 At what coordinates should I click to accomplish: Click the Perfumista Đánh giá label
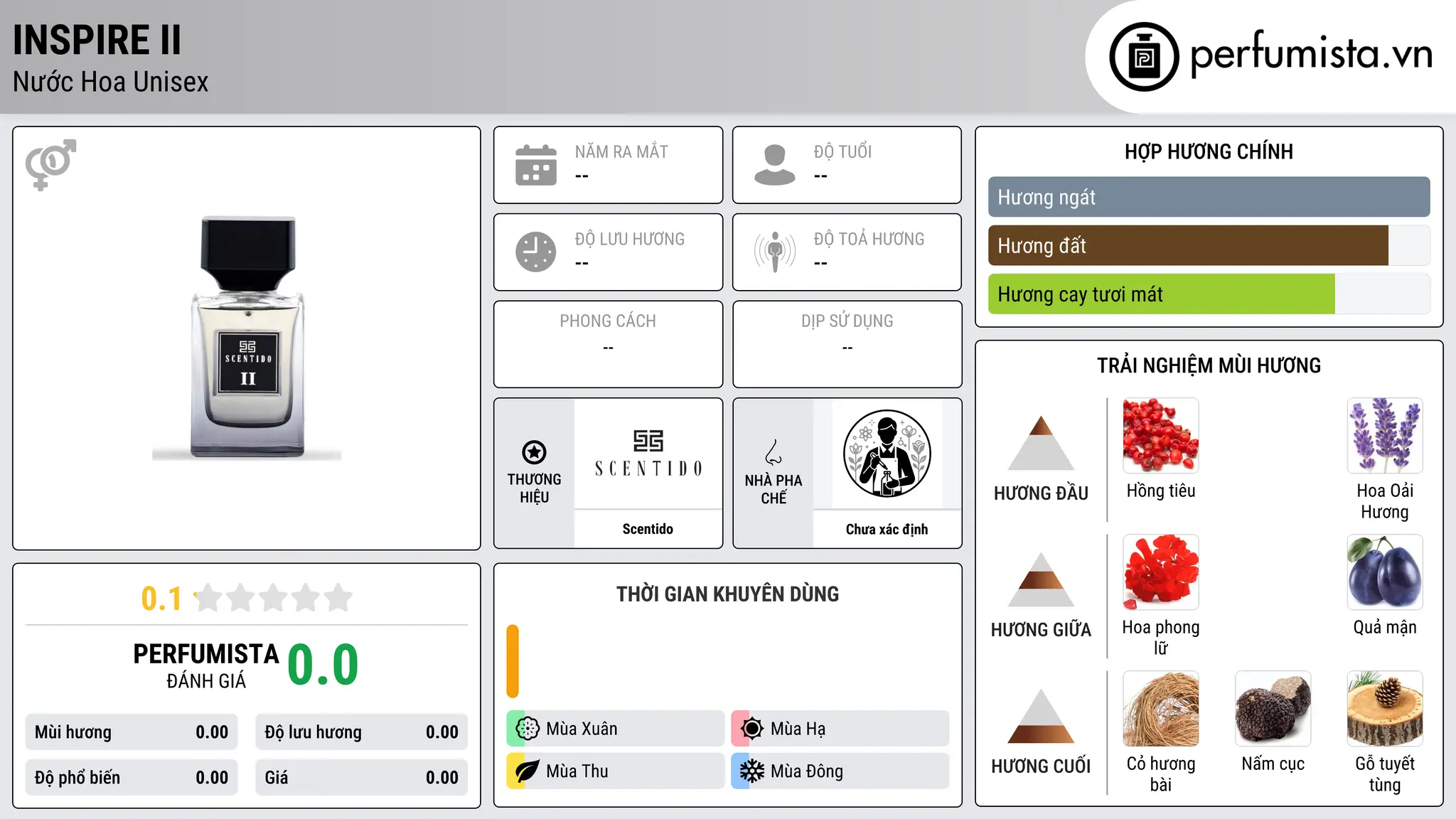(206, 665)
